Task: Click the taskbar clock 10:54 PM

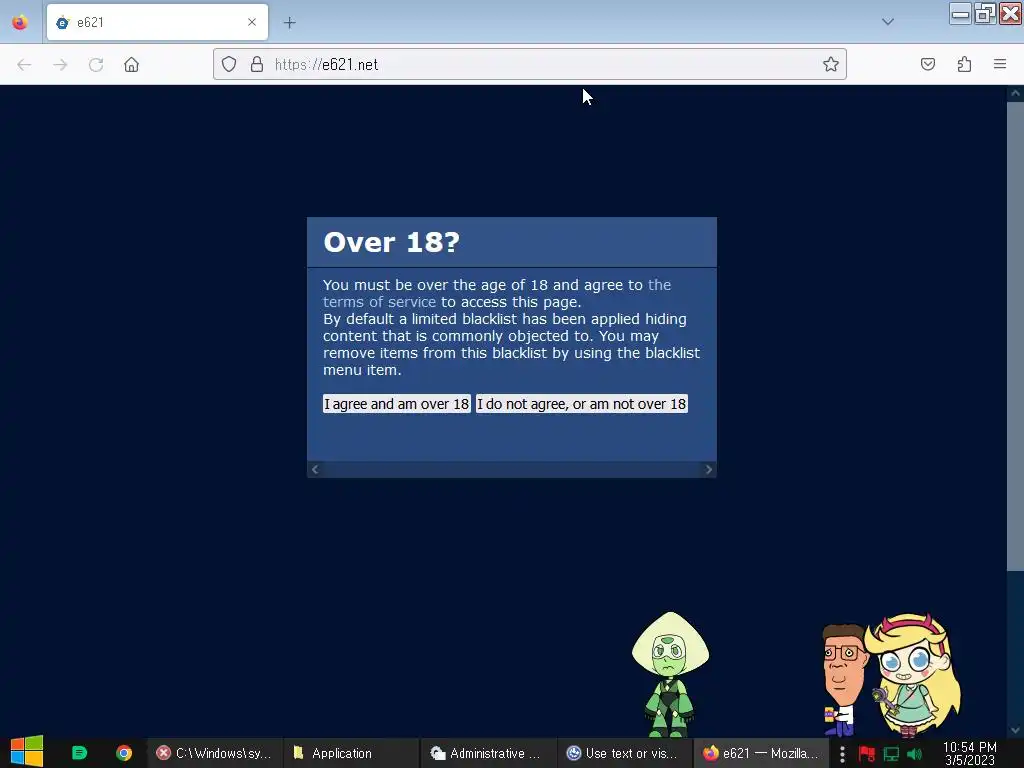Action: 970,754
